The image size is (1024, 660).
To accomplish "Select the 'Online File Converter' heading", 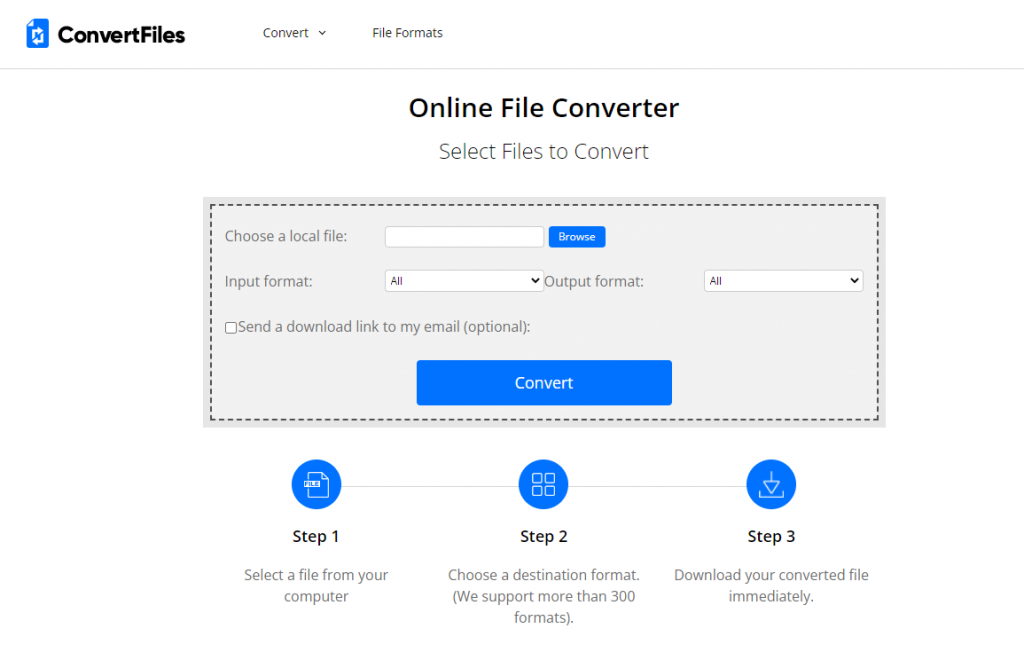I will pyautogui.click(x=544, y=108).
